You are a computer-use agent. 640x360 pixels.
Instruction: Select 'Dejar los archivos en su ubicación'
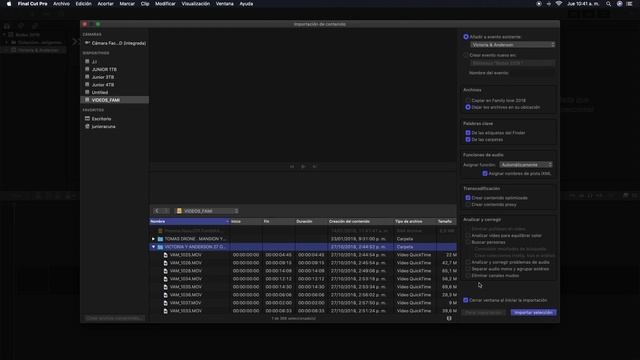[468, 107]
